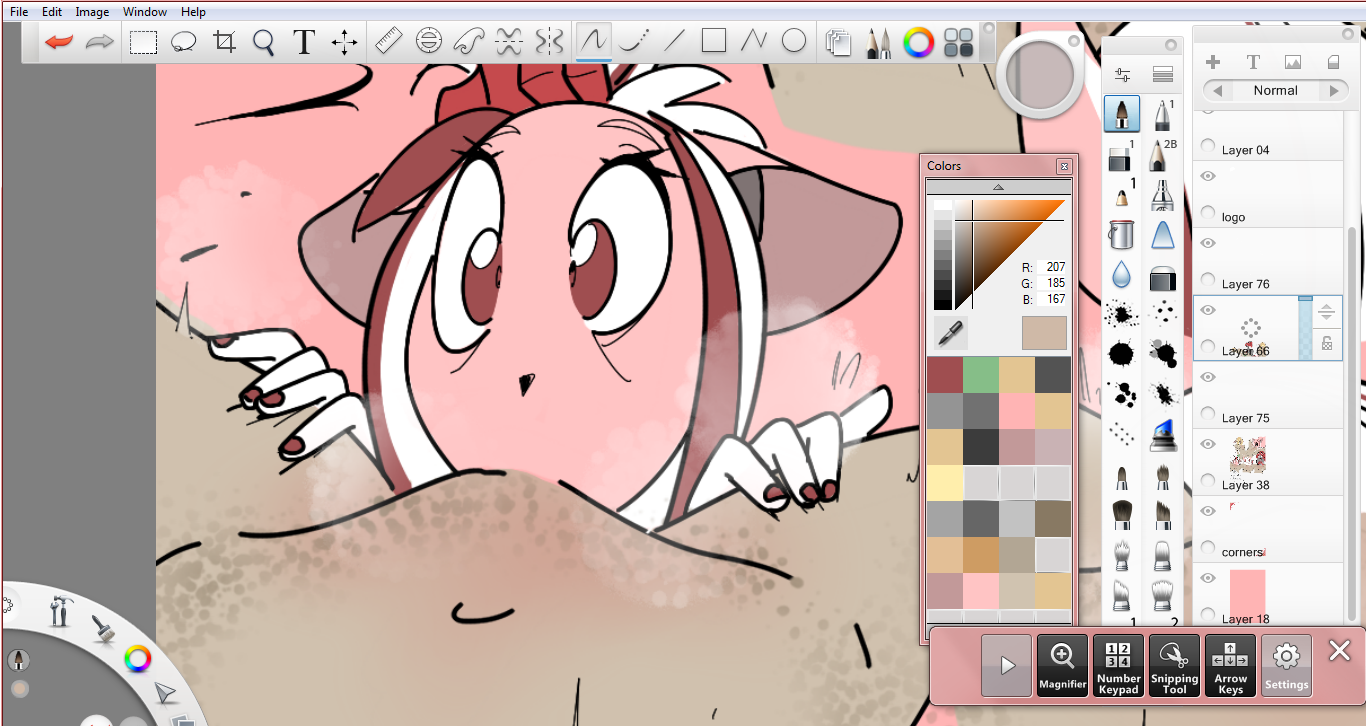Open the Window menu
Image resolution: width=1366 pixels, height=726 pixels.
pyautogui.click(x=145, y=12)
